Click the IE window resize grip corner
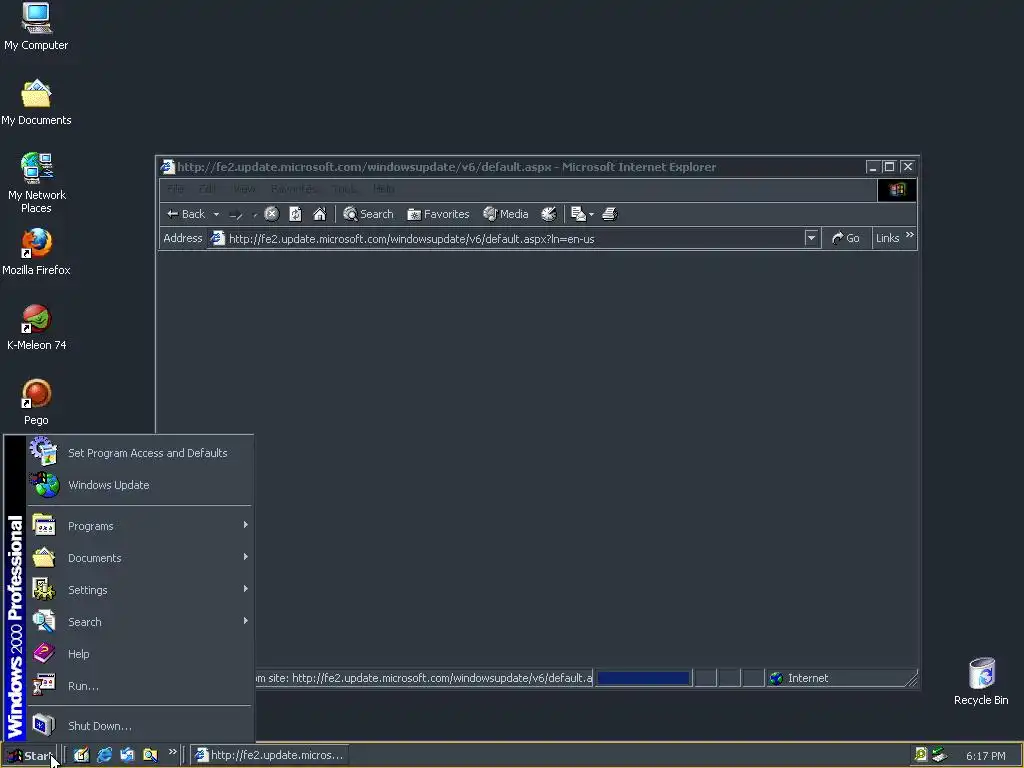 click(912, 680)
